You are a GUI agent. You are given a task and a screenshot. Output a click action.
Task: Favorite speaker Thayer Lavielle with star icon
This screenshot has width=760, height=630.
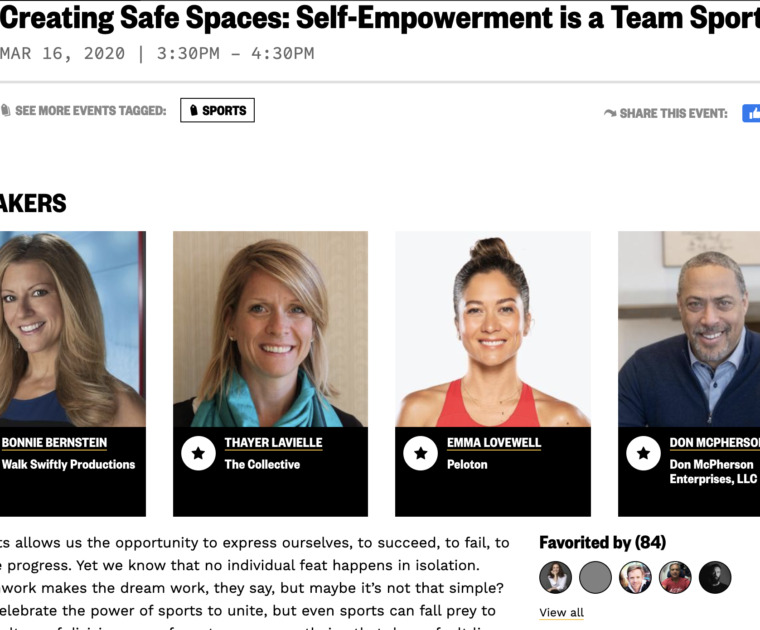(x=198, y=454)
